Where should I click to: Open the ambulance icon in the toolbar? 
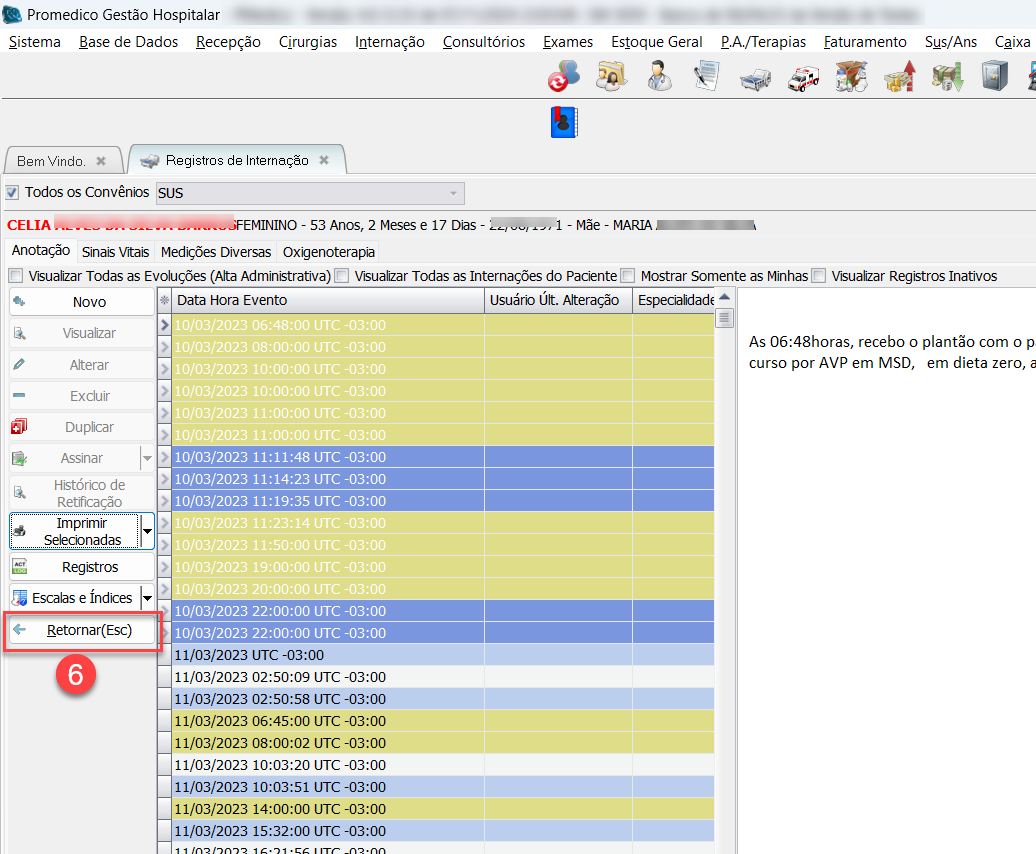point(804,77)
